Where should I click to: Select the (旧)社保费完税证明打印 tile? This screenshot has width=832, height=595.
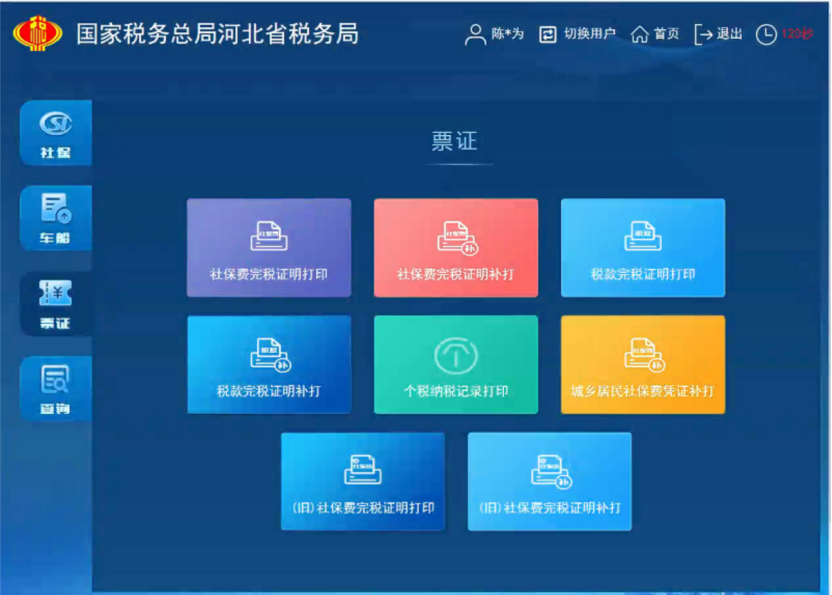click(x=362, y=481)
